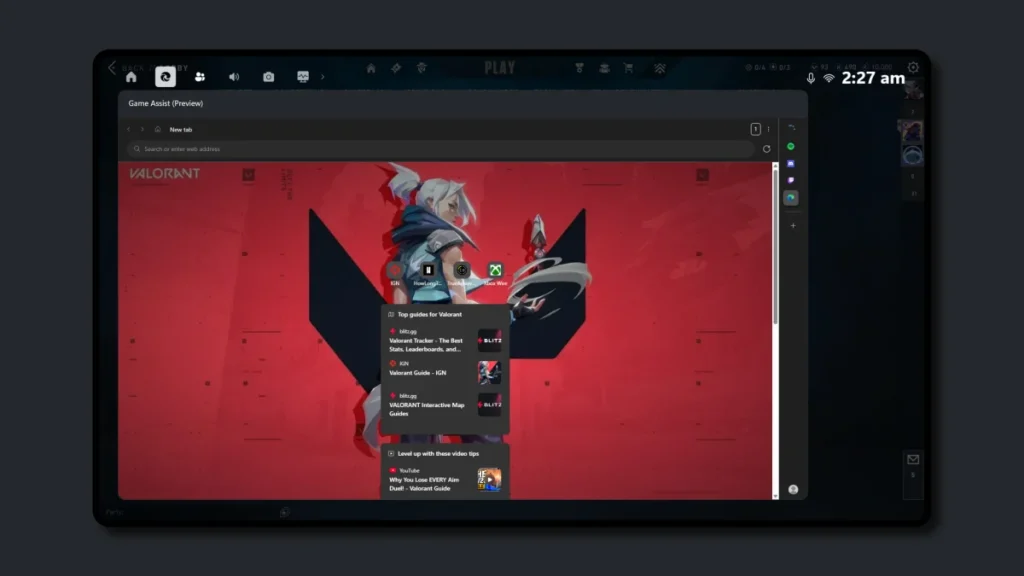The height and width of the screenshot is (576, 1024).
Task: Collapse the Top guides for Valorant section
Action: (391, 314)
